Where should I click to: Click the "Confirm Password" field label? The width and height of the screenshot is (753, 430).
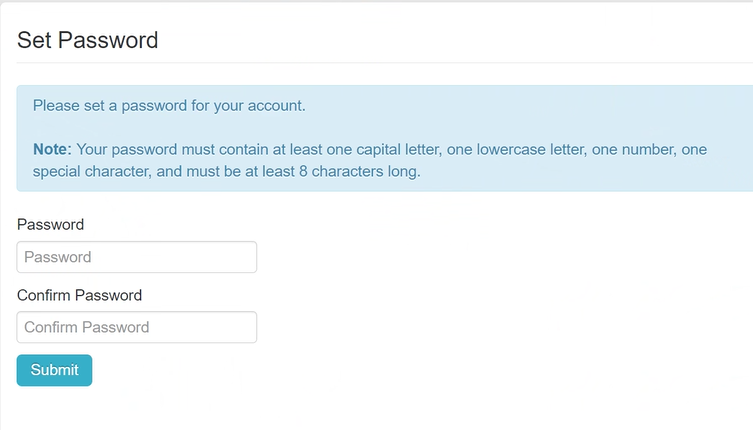[79, 295]
